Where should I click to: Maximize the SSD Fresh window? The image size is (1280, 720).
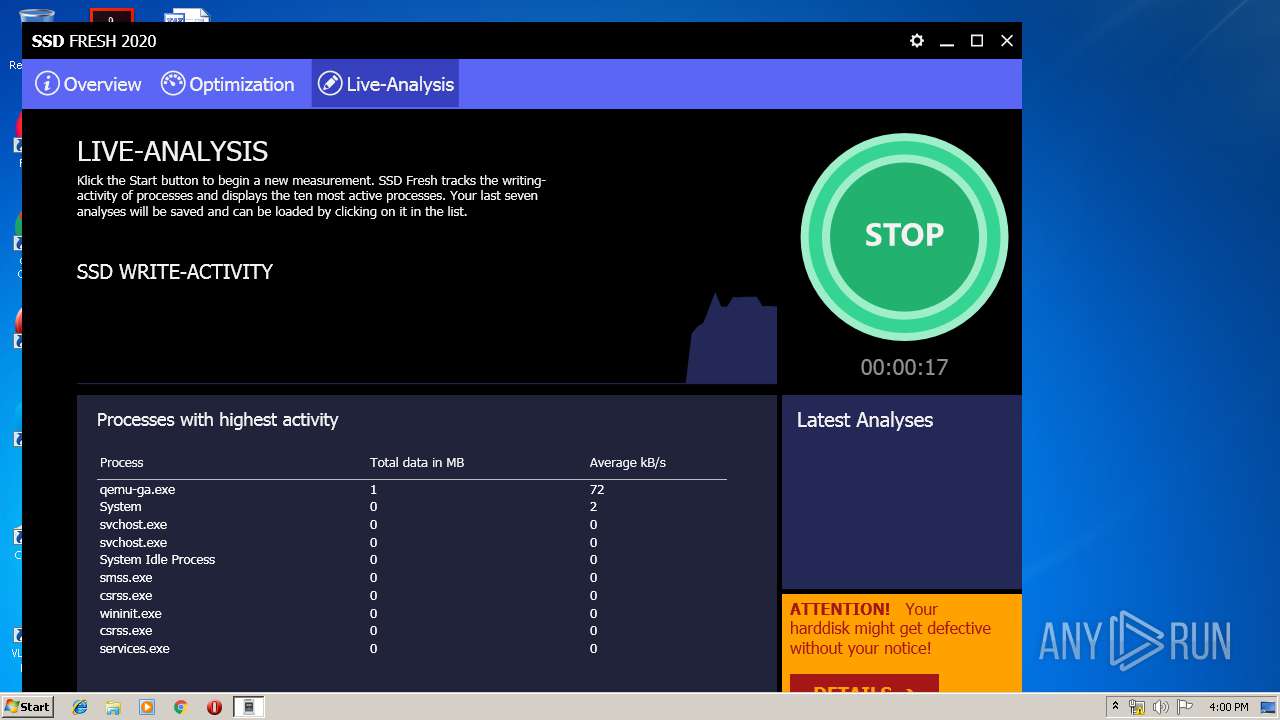point(977,41)
